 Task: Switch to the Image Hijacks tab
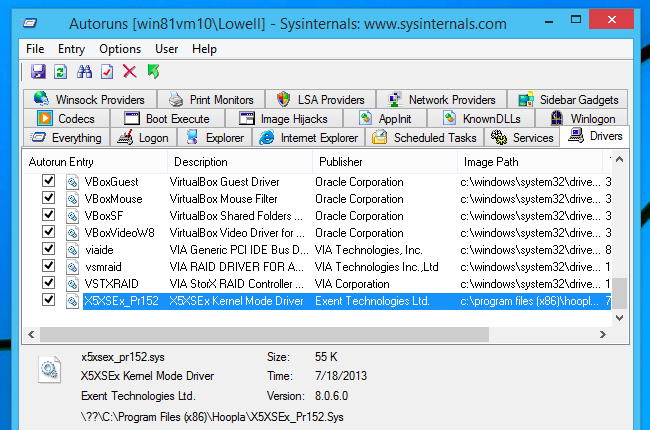(x=284, y=119)
